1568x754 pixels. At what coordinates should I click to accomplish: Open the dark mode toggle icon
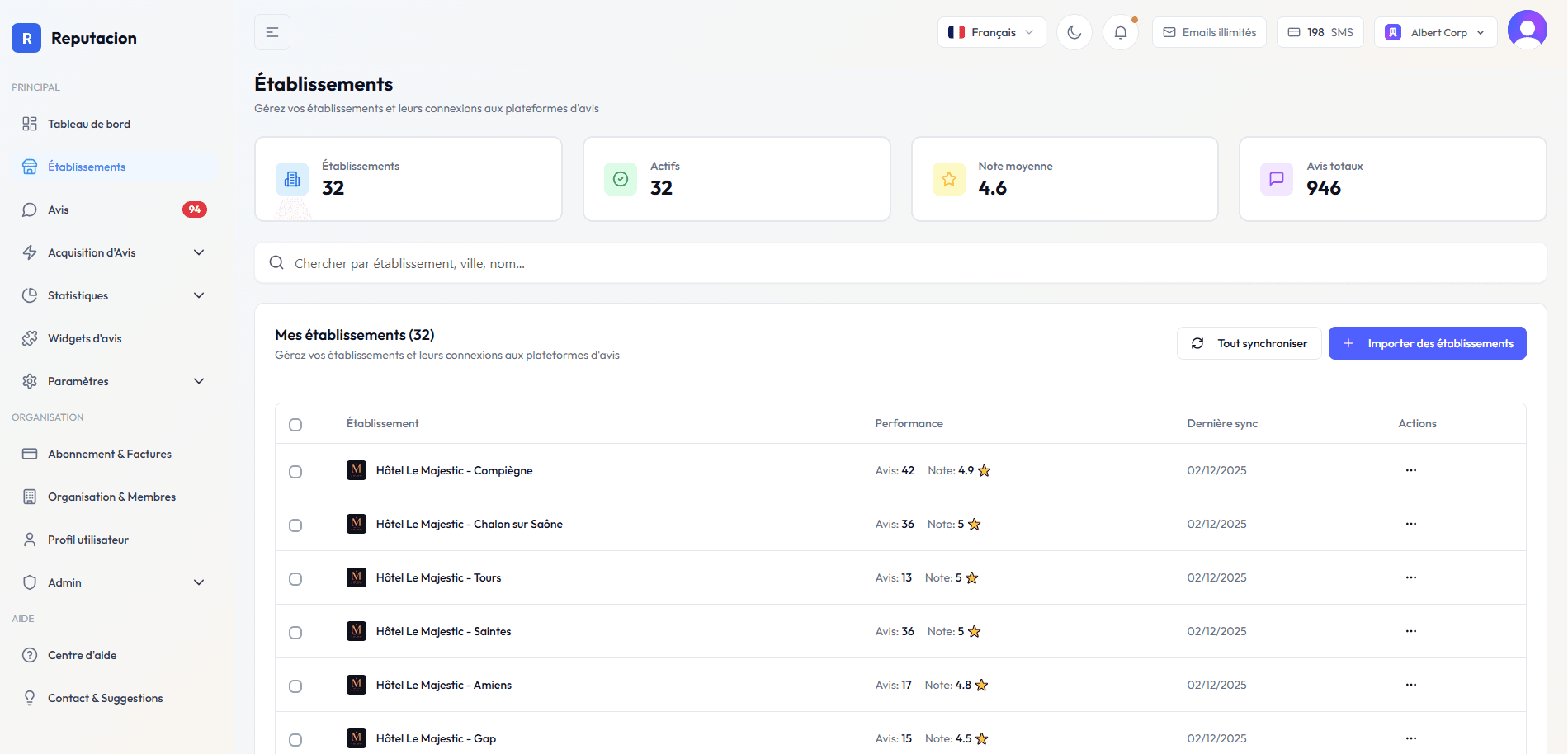pos(1074,31)
